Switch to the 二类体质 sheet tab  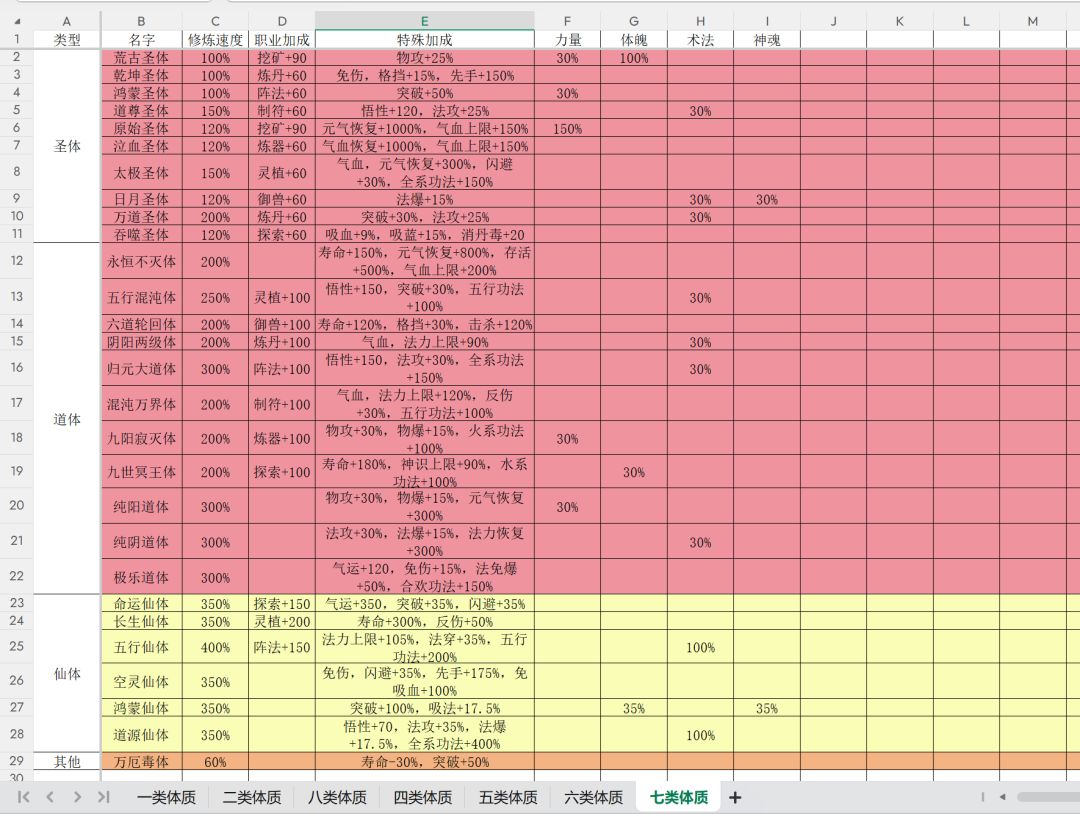pyautogui.click(x=251, y=797)
